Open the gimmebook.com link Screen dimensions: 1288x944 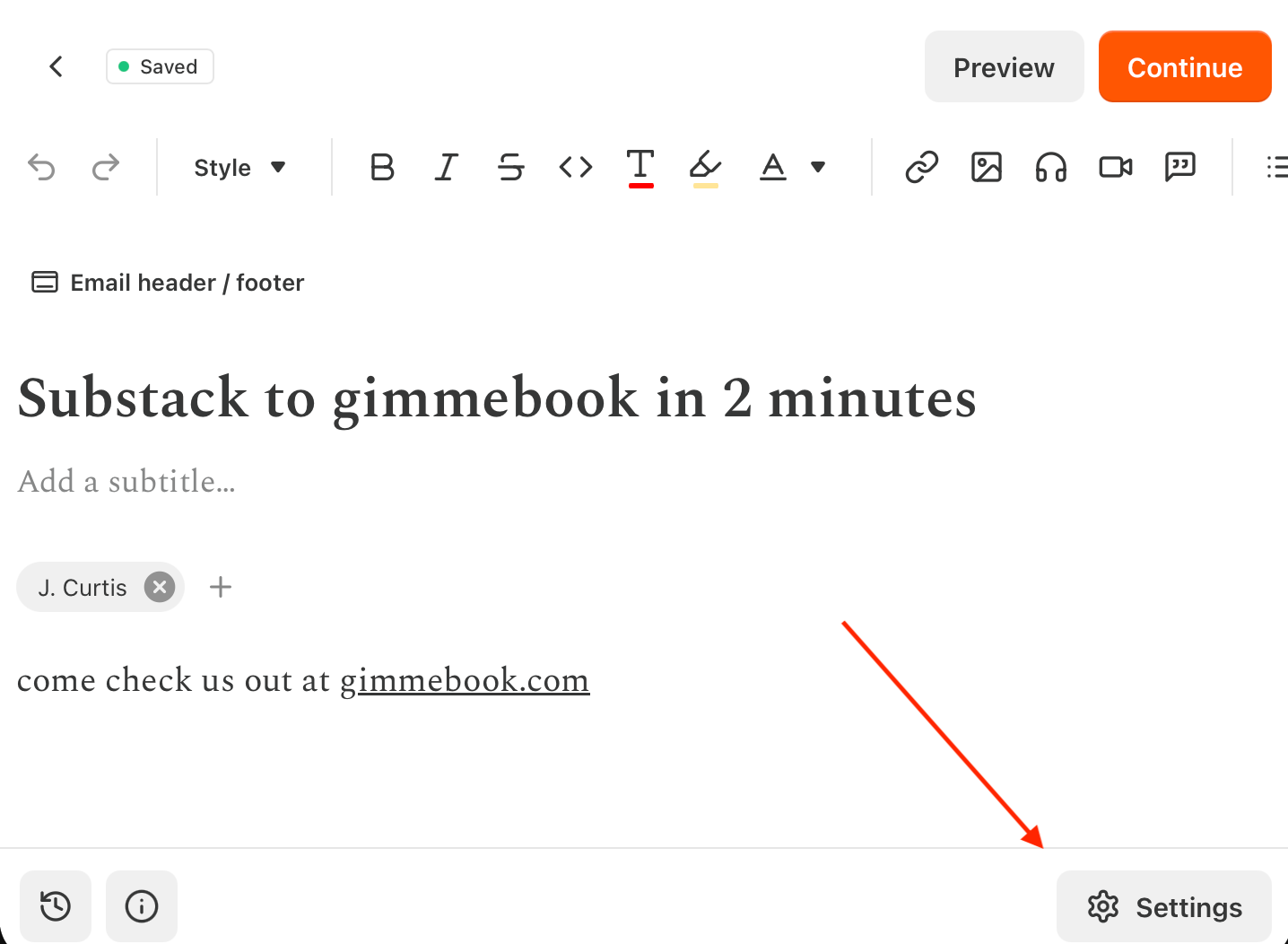(465, 680)
